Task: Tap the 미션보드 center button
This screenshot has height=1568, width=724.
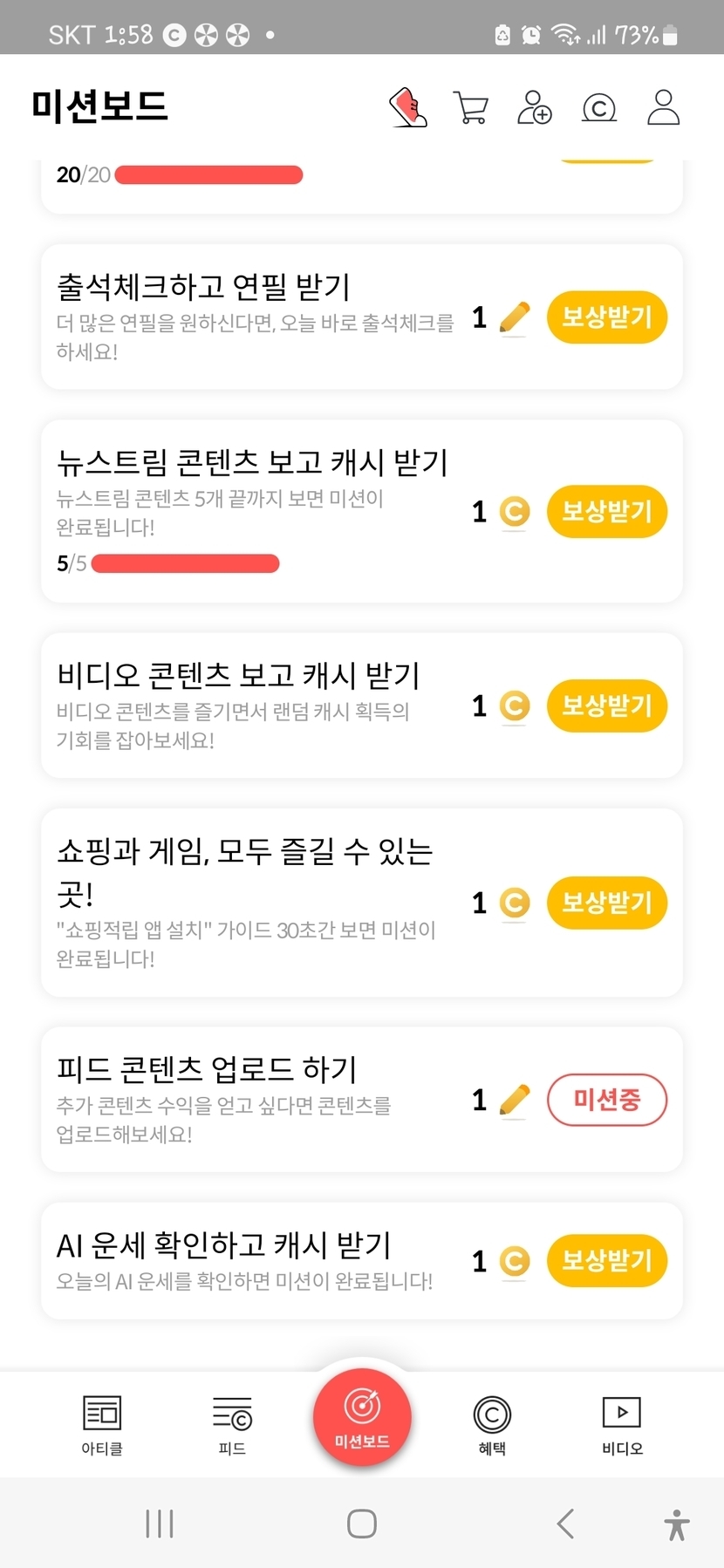Action: click(362, 1416)
